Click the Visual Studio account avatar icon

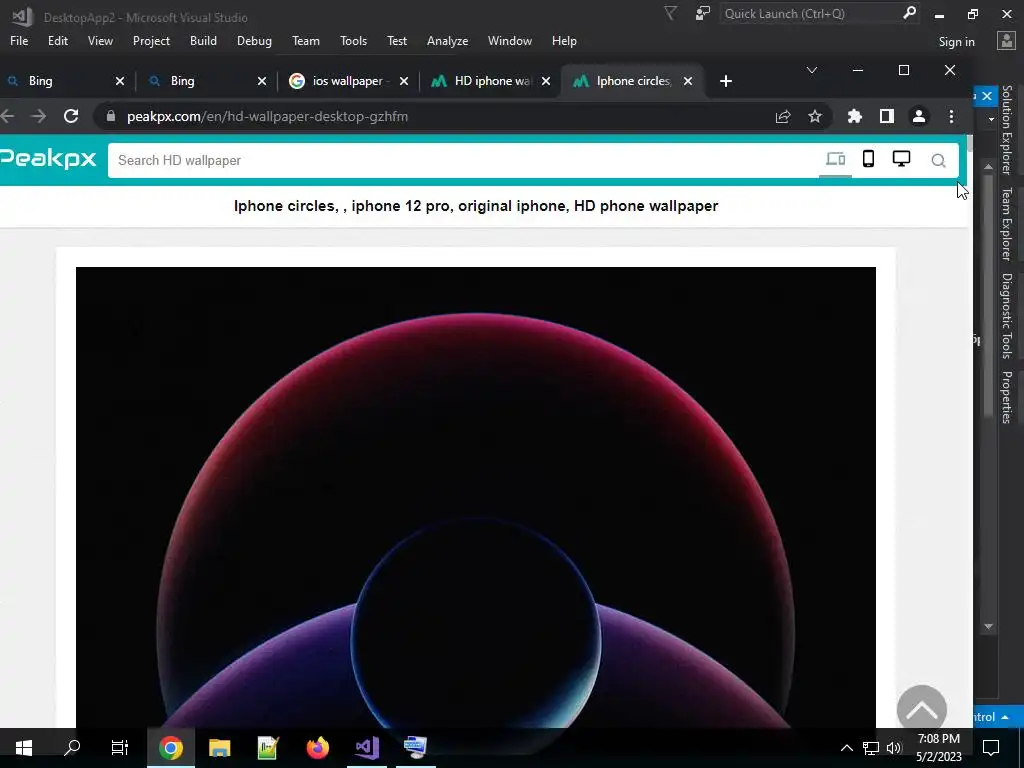pos(1006,40)
